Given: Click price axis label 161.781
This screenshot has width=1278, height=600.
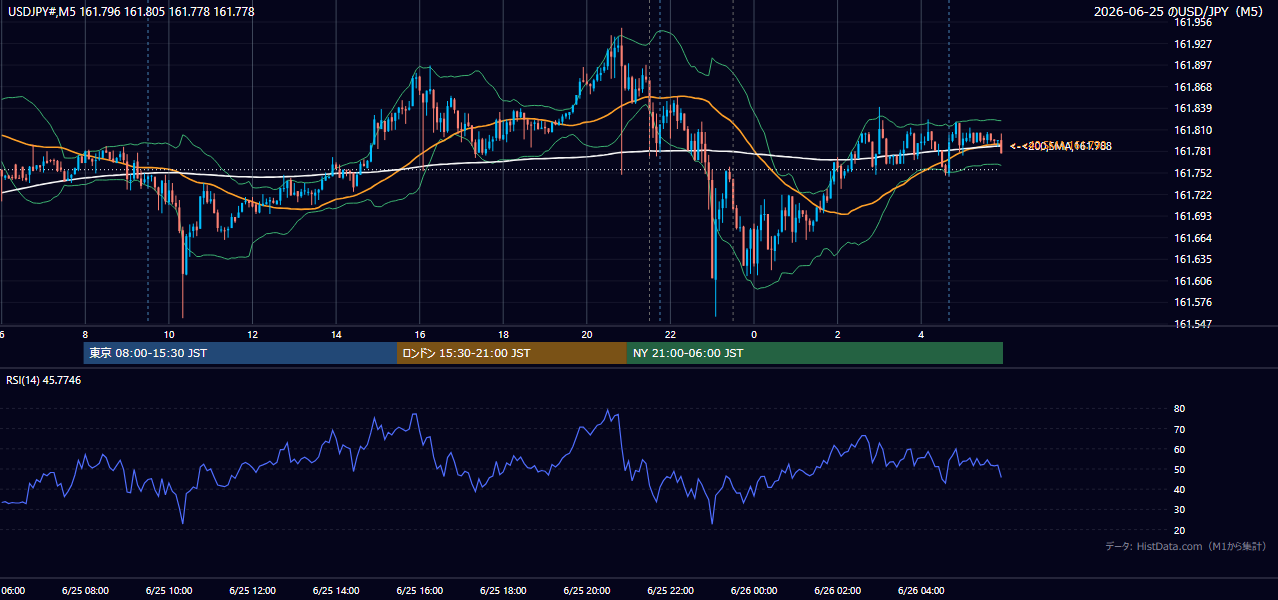Looking at the screenshot, I should point(1193,151).
